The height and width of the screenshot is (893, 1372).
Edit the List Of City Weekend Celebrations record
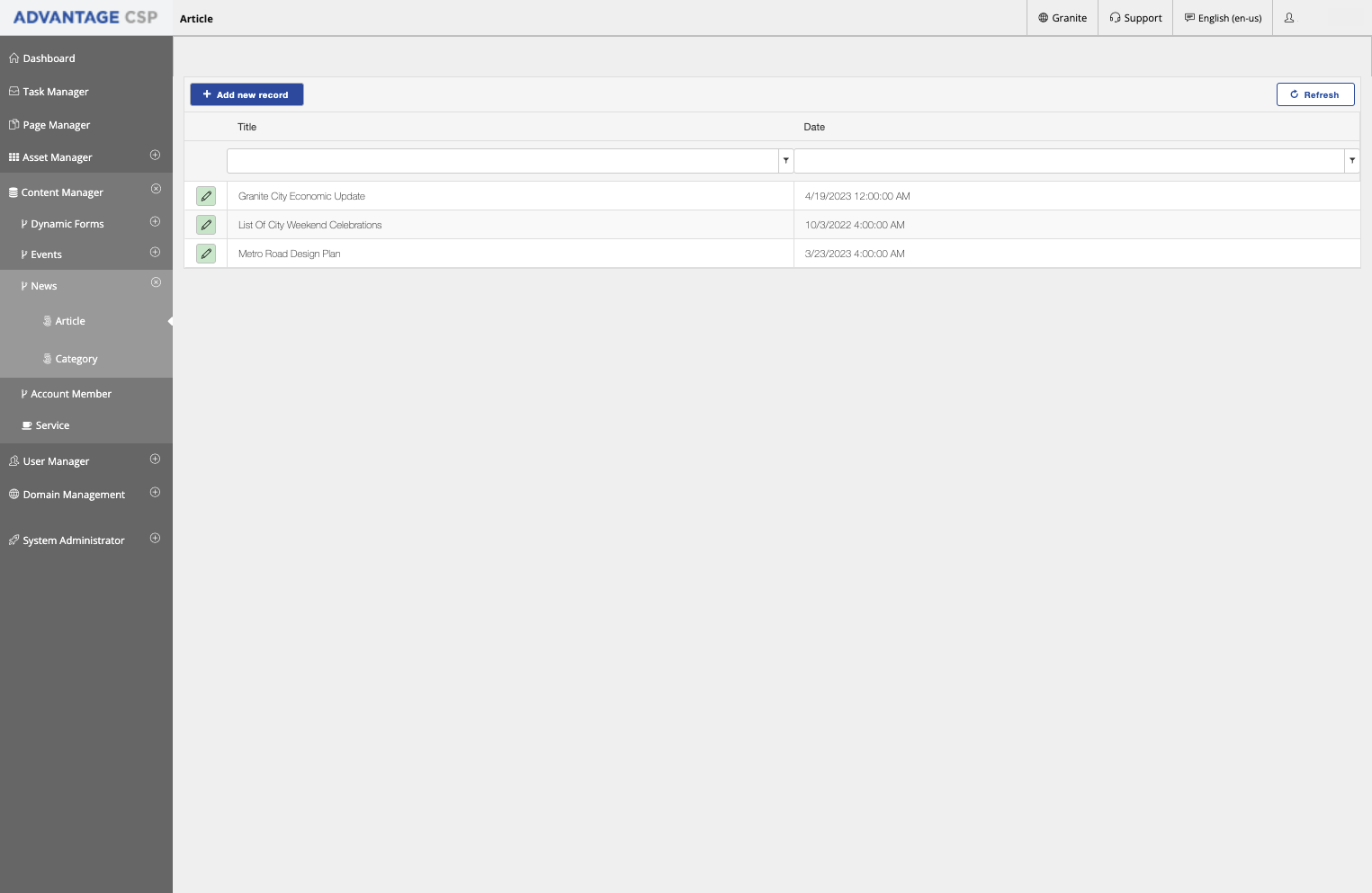coord(206,225)
